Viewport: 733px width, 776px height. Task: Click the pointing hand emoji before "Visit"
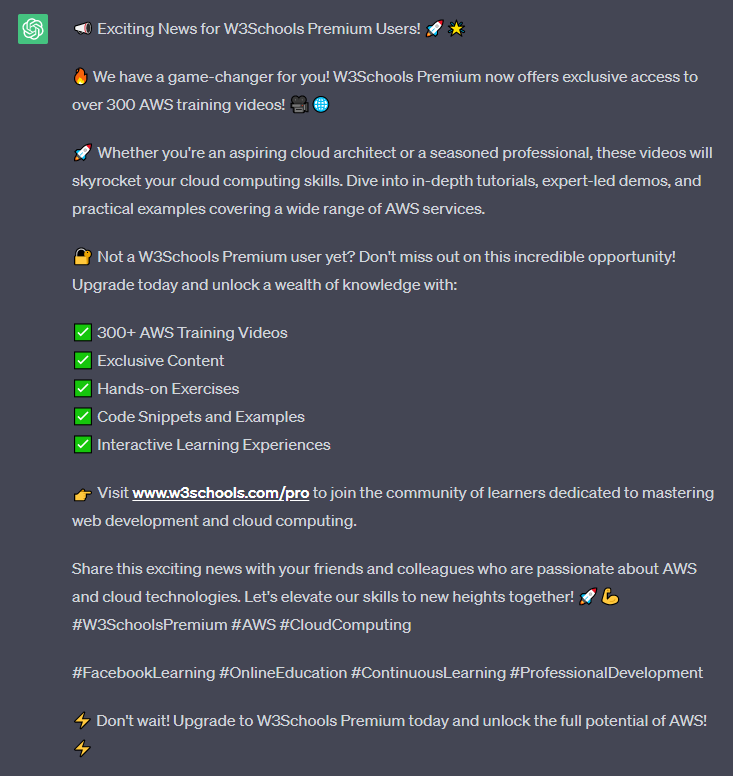click(82, 493)
